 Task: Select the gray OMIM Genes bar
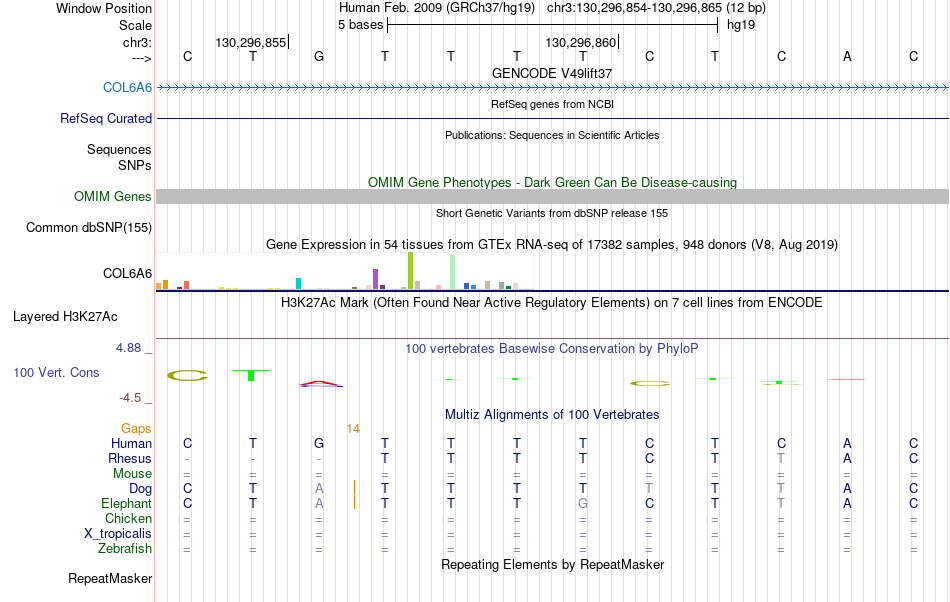point(552,196)
